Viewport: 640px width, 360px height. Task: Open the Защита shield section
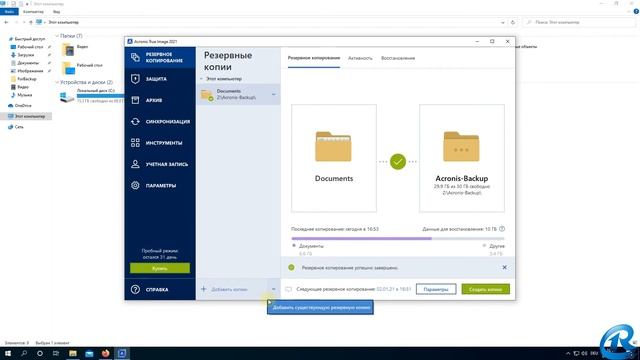pyautogui.click(x=160, y=79)
